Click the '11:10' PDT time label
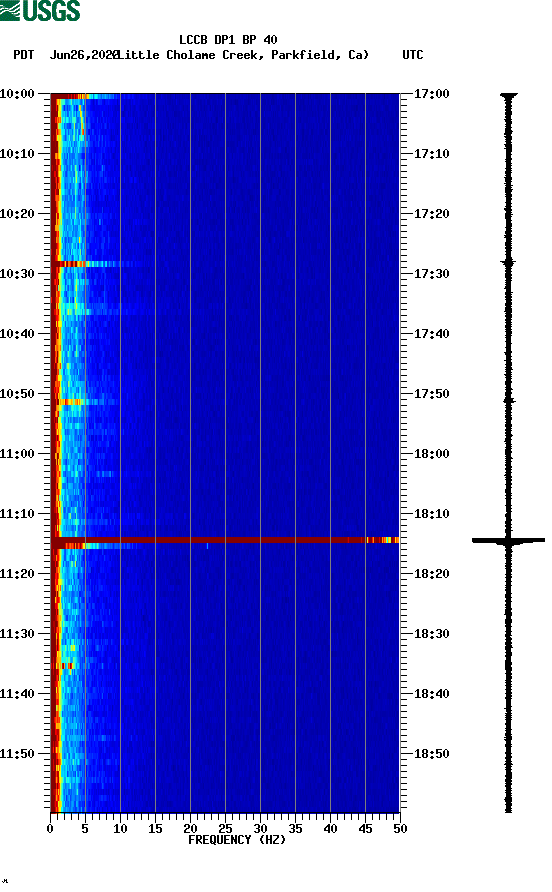This screenshot has height=892, width=552. 17,514
